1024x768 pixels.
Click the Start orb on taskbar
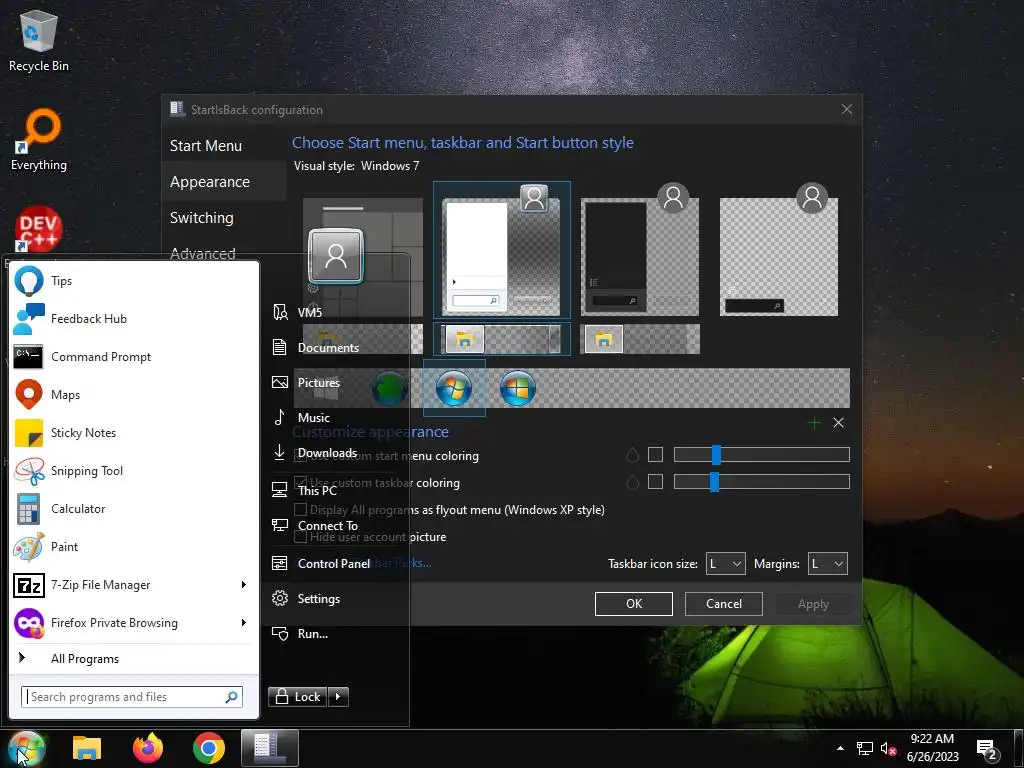tap(27, 748)
